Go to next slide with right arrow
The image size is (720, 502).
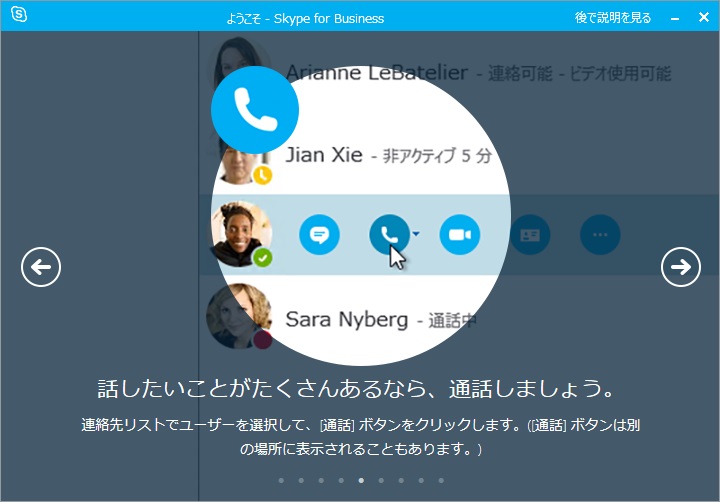point(681,267)
